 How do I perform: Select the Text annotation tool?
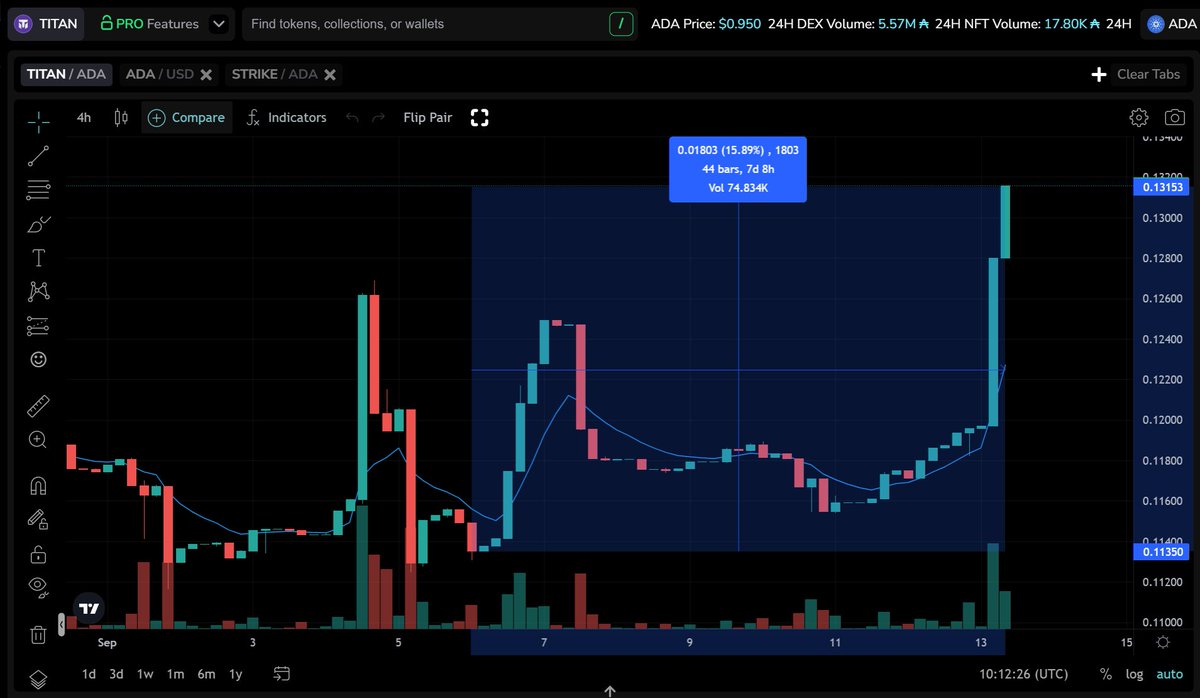[38, 257]
